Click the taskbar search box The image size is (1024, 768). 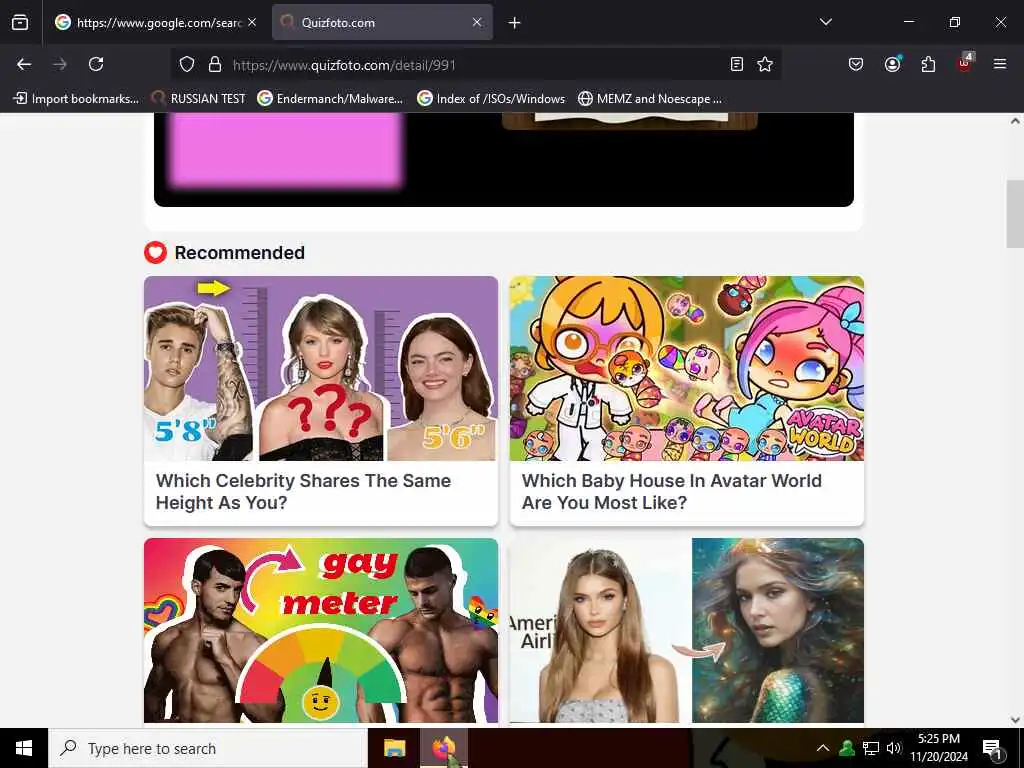coord(208,748)
